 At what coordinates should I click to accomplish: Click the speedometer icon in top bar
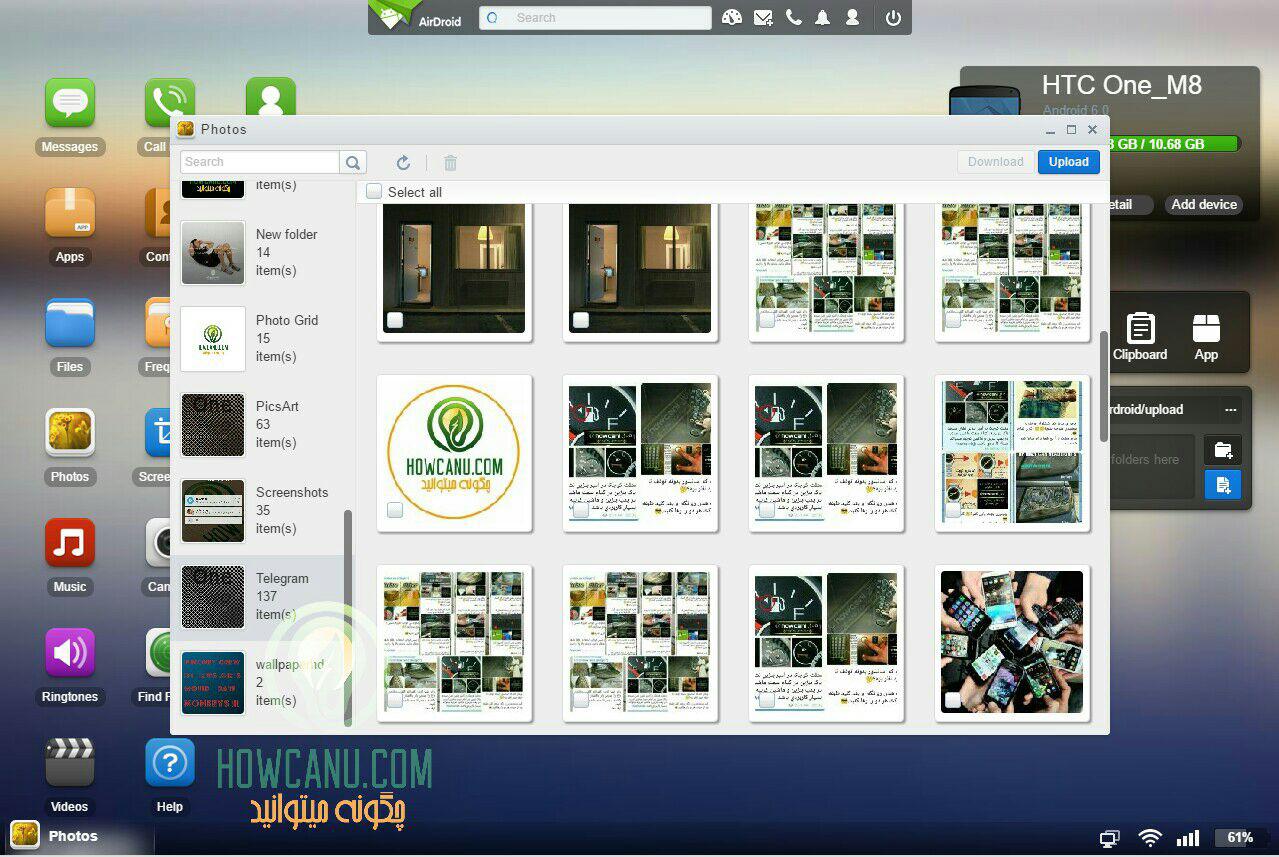tap(732, 17)
